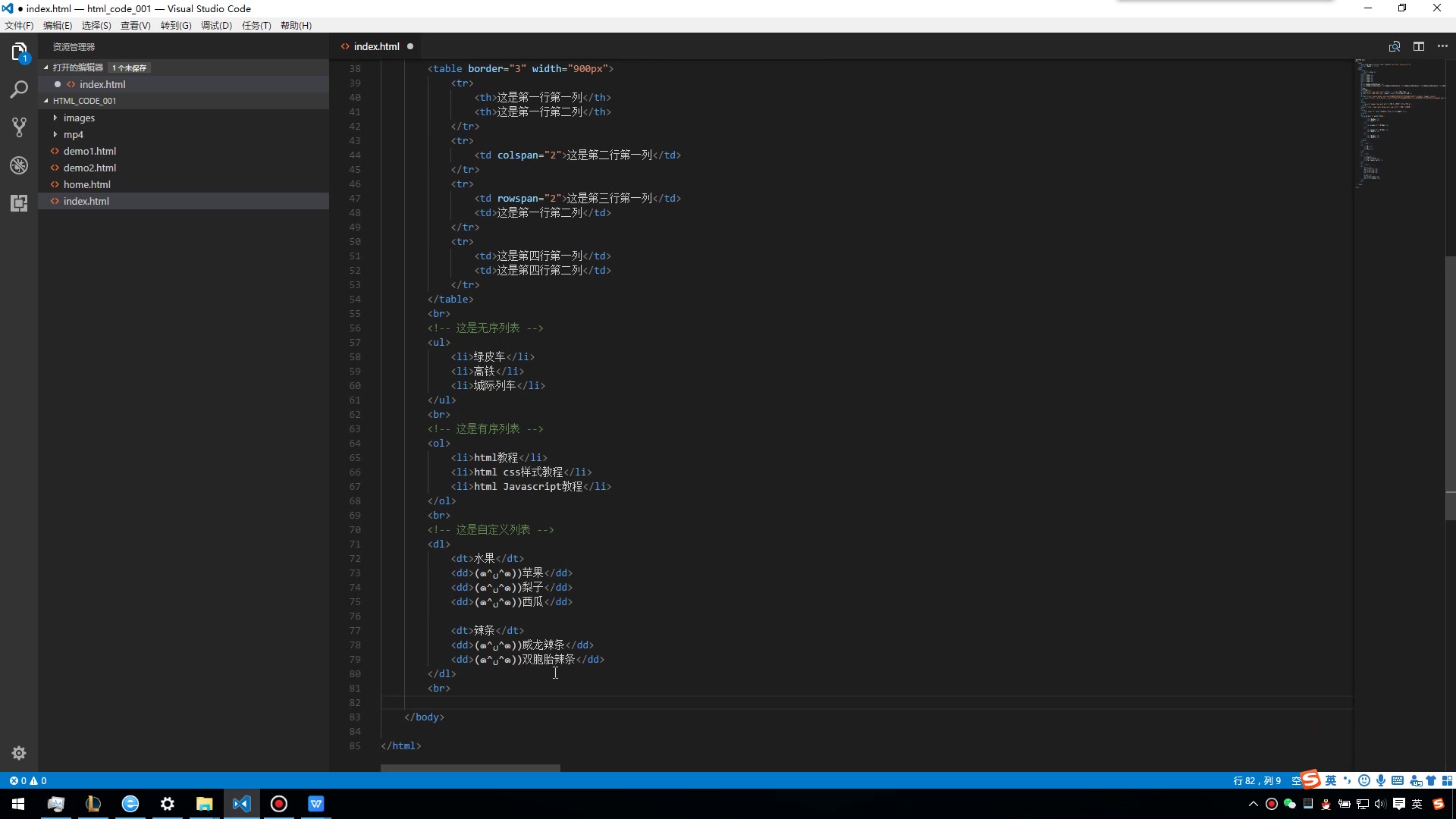1456x819 pixels.
Task: Expand the mp4 folder
Action: coord(74,134)
